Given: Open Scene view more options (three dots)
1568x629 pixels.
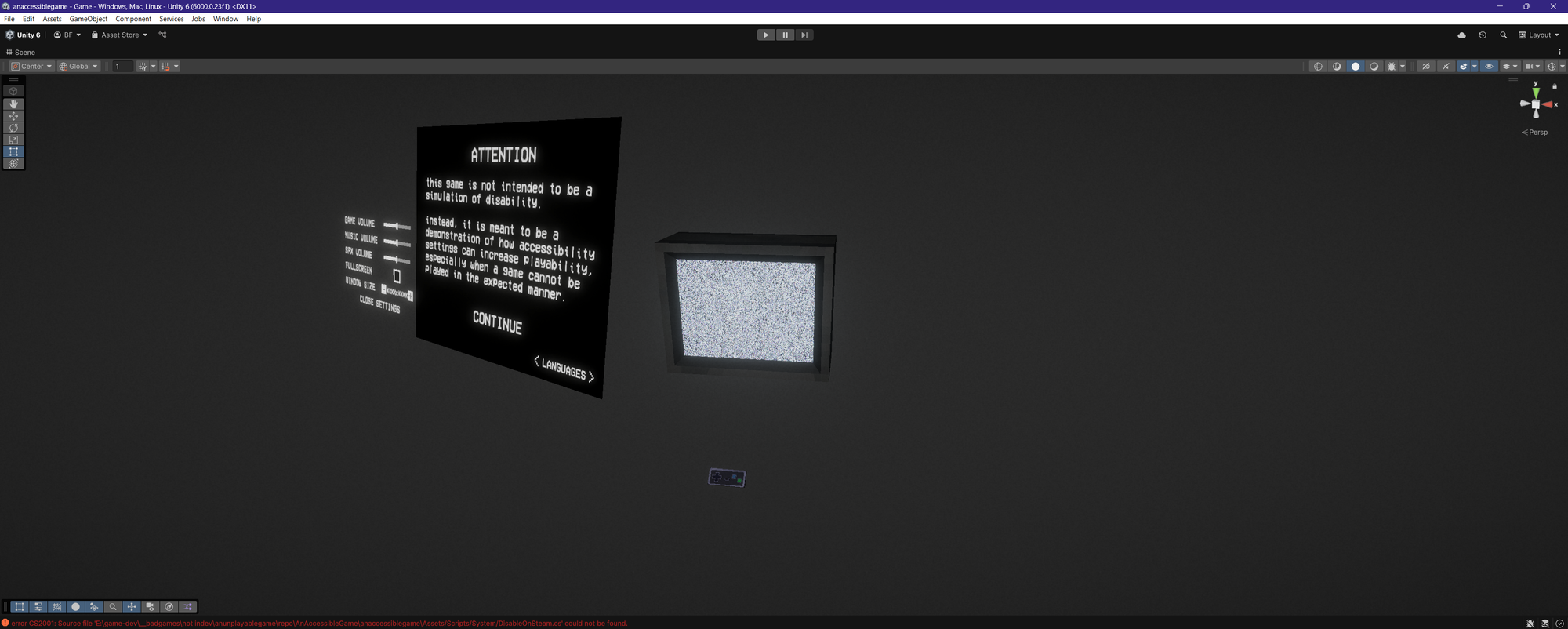Looking at the screenshot, I should click(x=1559, y=53).
